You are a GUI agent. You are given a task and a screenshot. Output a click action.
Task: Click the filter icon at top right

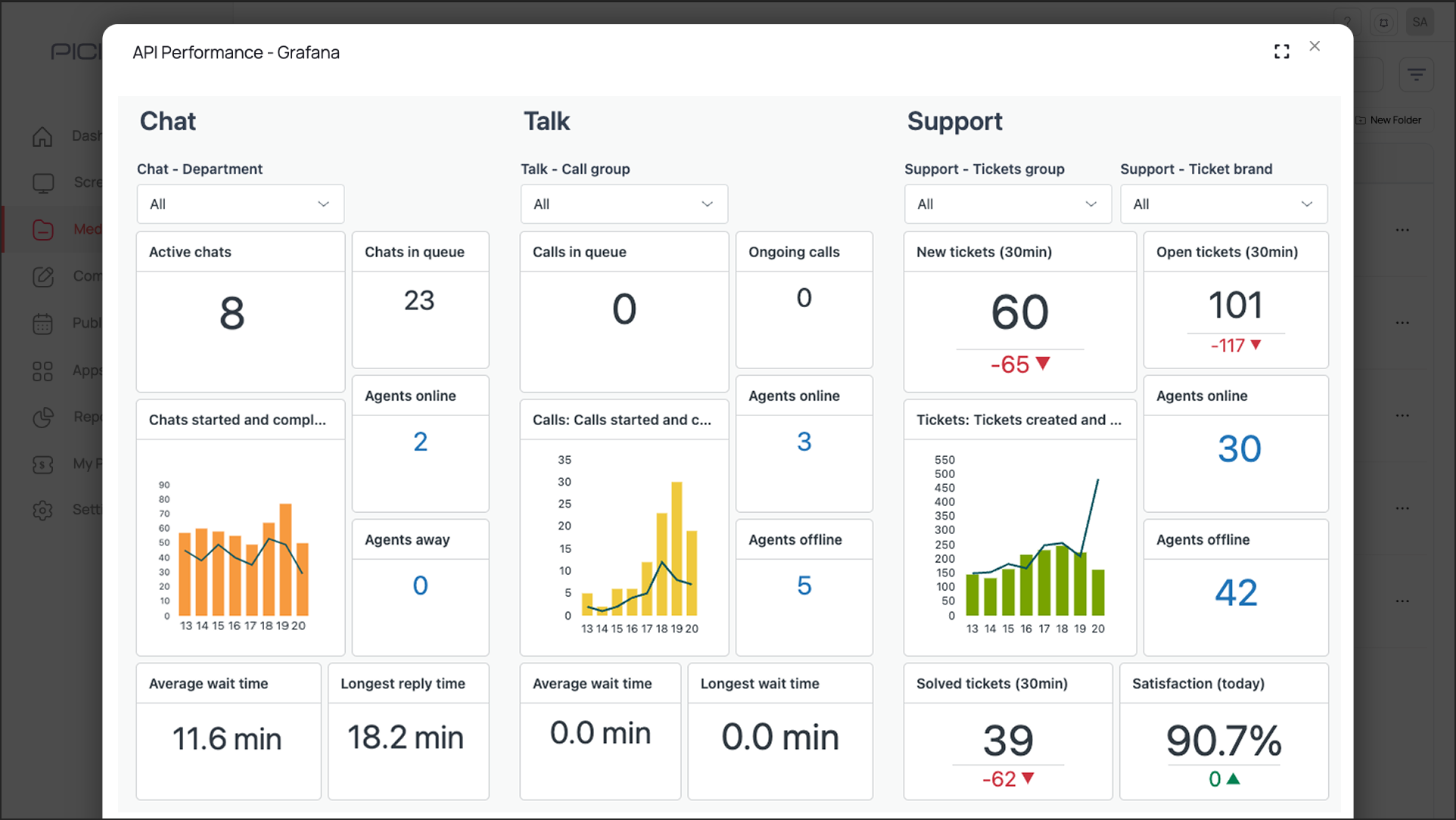[x=1416, y=74]
